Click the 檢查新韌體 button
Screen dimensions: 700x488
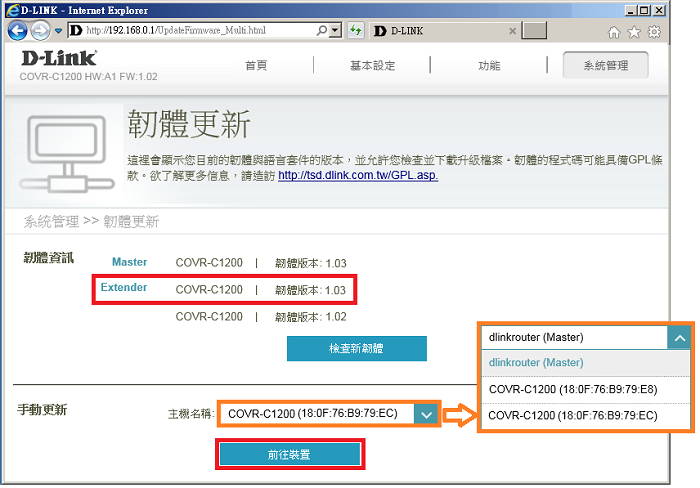(356, 348)
